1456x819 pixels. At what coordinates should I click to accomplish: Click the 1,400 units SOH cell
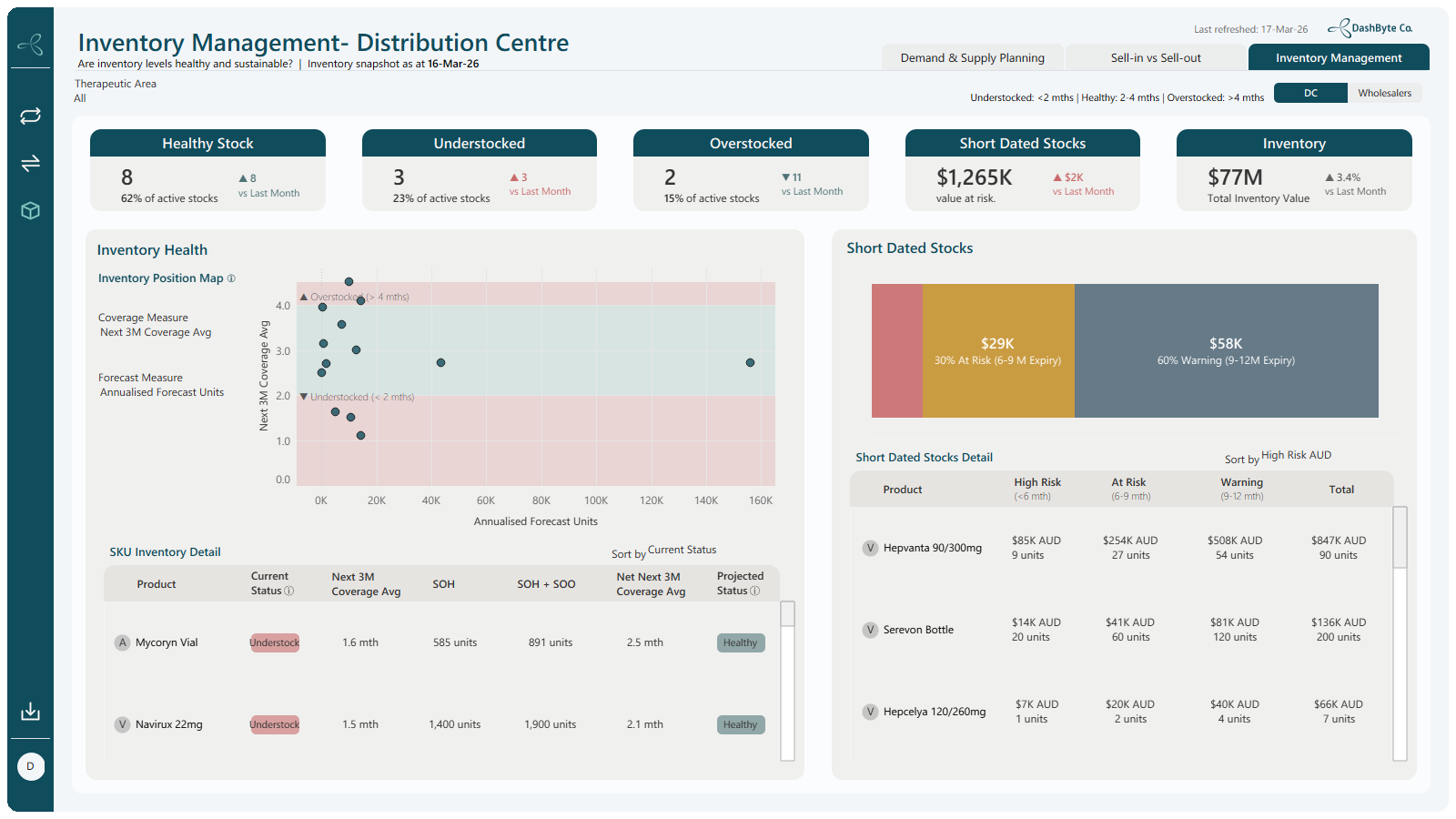pos(455,724)
